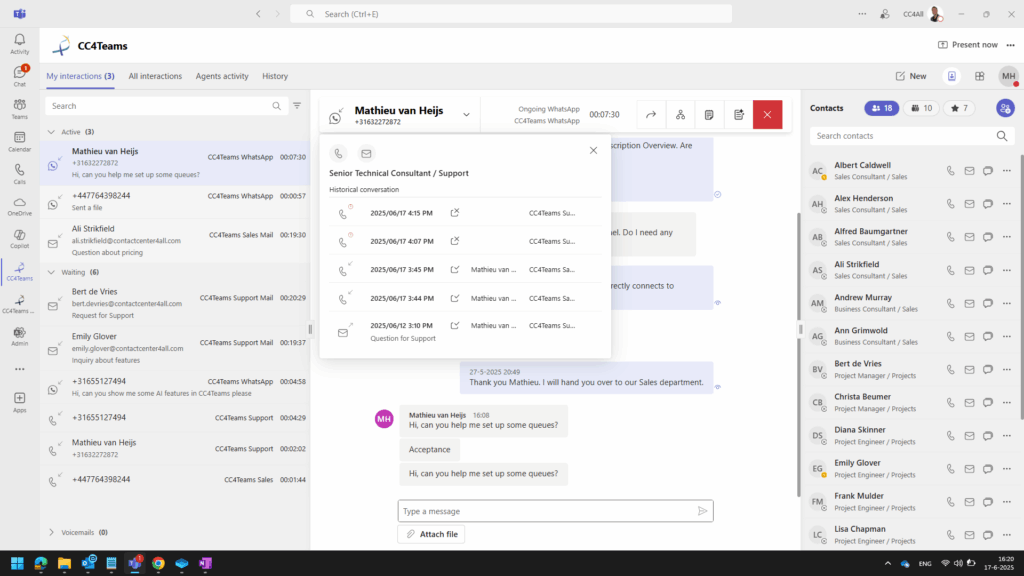The height and width of the screenshot is (576, 1024).
Task: Switch to the All interactions tab
Action: tap(155, 76)
